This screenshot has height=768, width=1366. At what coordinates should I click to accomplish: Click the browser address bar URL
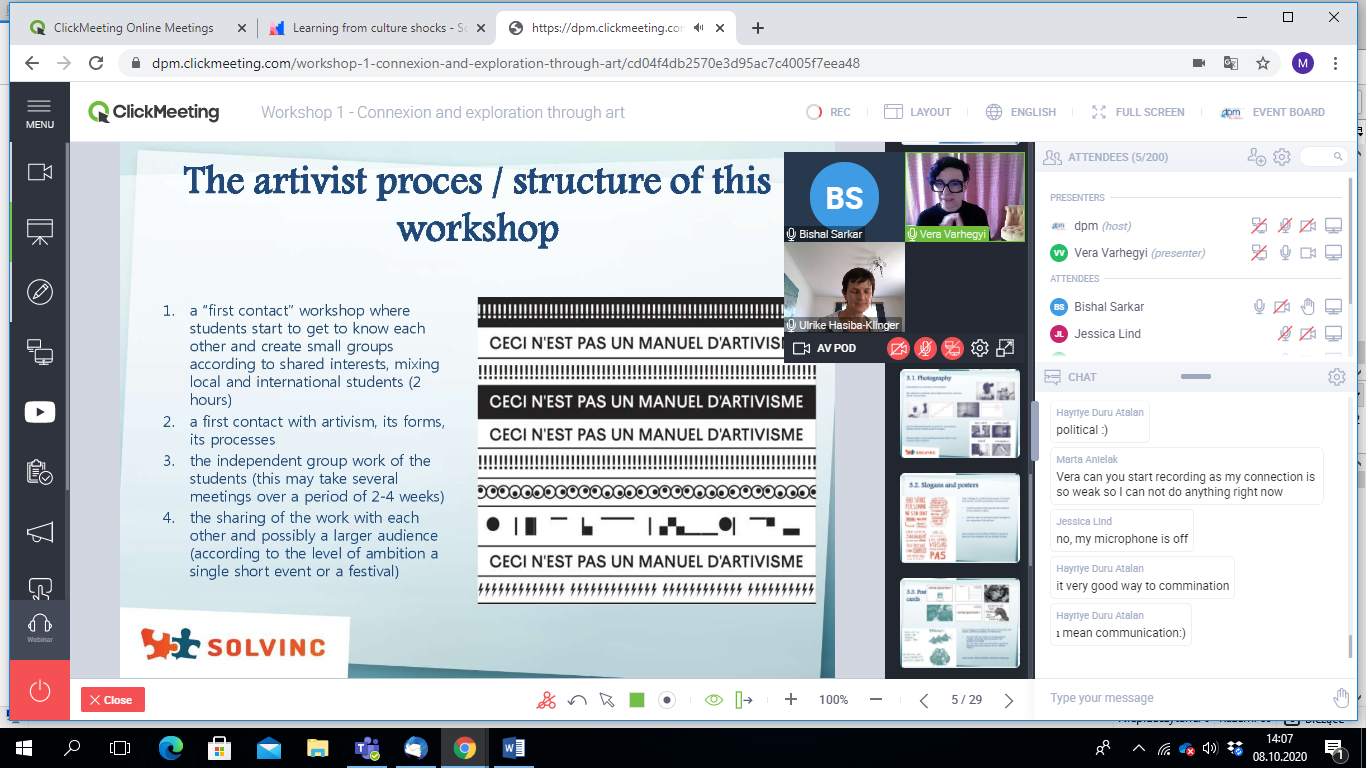(x=505, y=63)
